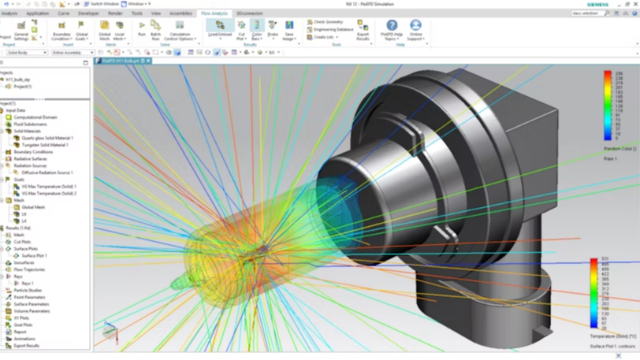The height and width of the screenshot is (360, 640).
Task: Collapse the Rays tree node
Action: (2, 276)
